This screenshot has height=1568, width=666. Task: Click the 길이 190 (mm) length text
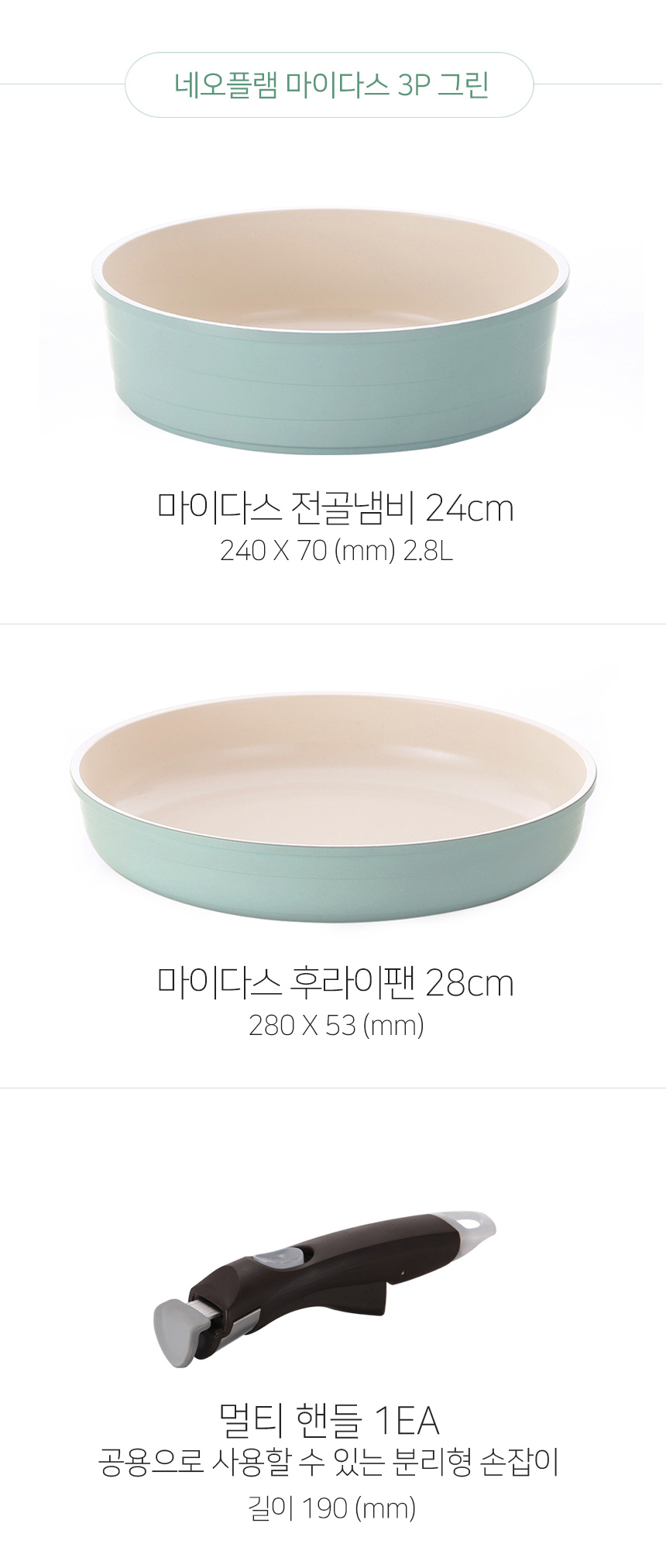pyautogui.click(x=332, y=1509)
